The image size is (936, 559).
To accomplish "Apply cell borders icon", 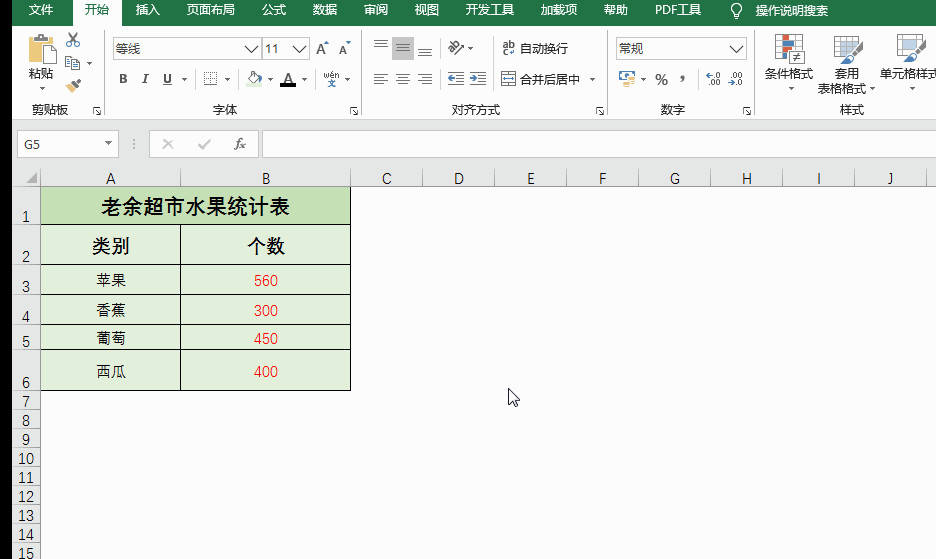I will pyautogui.click(x=210, y=79).
